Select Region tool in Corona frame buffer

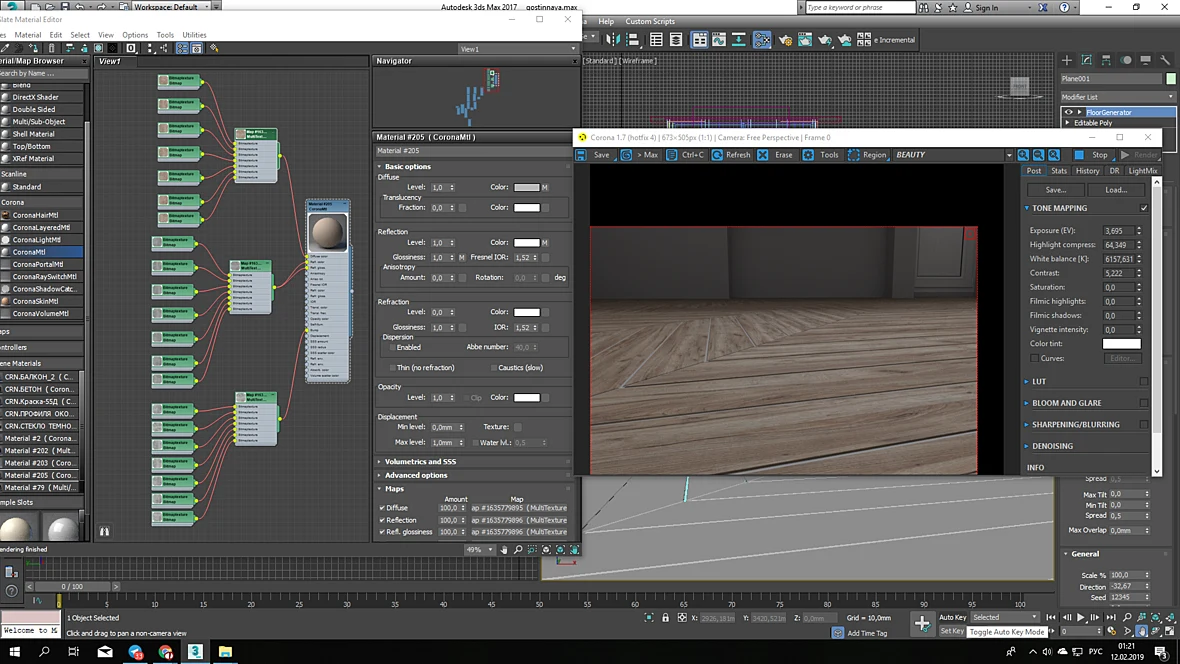(867, 155)
